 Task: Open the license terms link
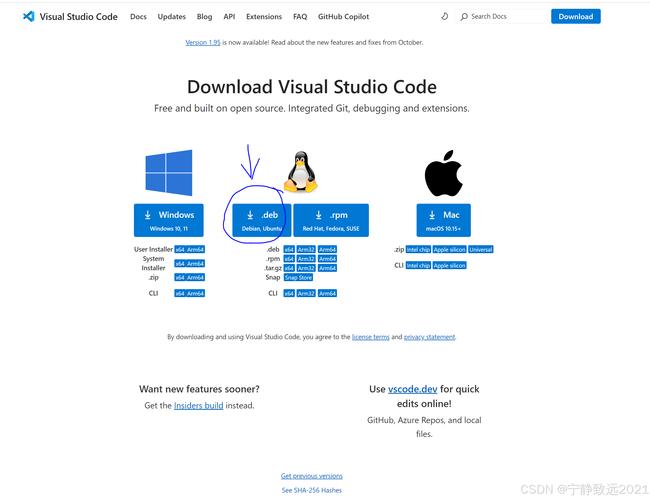coord(371,337)
